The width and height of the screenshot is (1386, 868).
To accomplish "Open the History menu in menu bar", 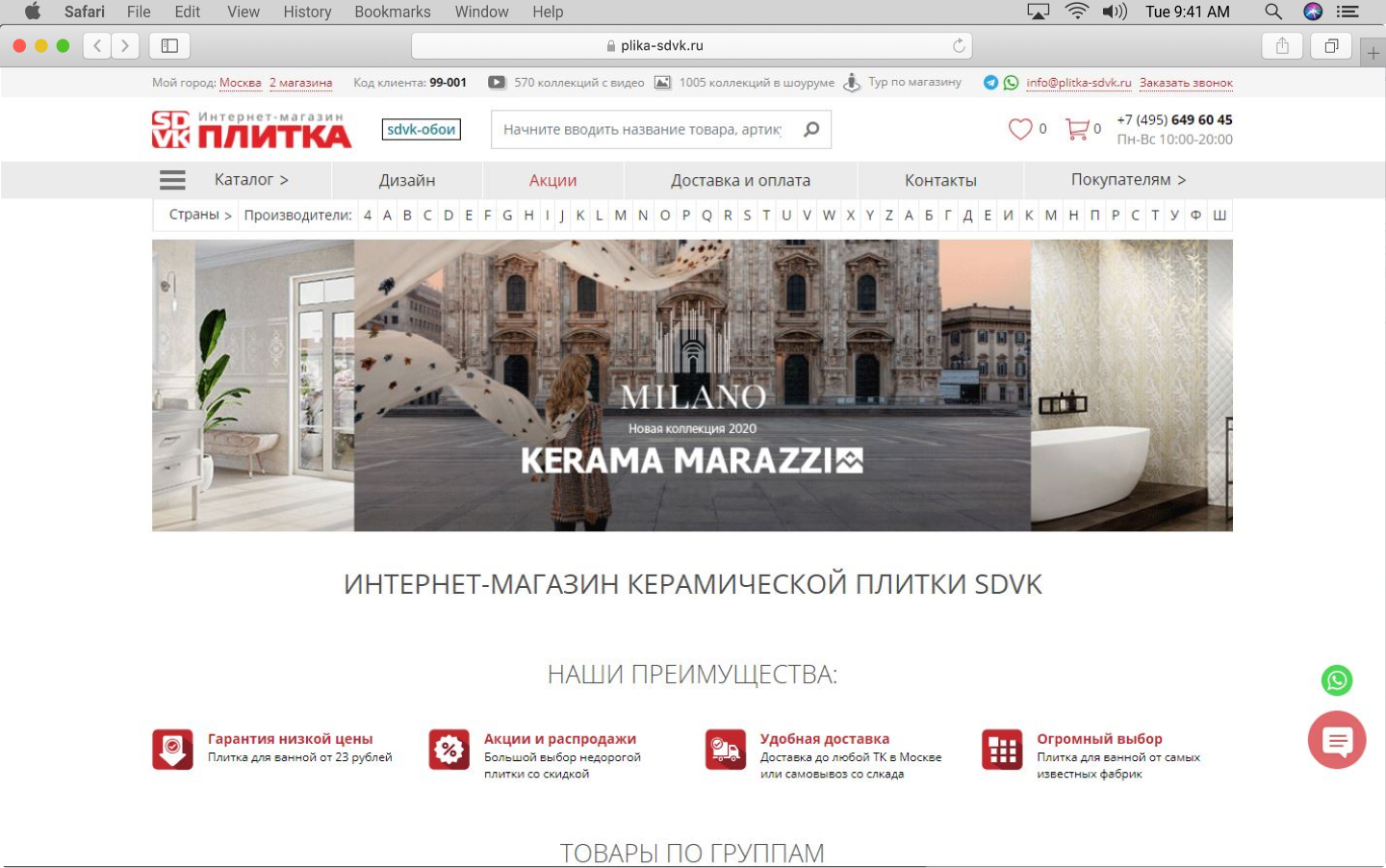I will pos(307,12).
